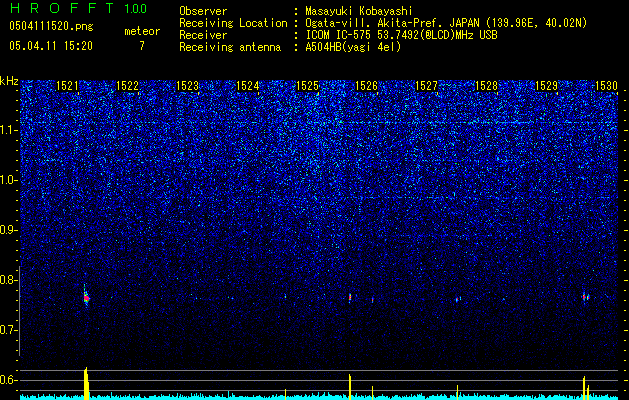Click the HROFFT title text
Image resolution: width=629 pixels, height=400 pixels.
[x=62, y=8]
